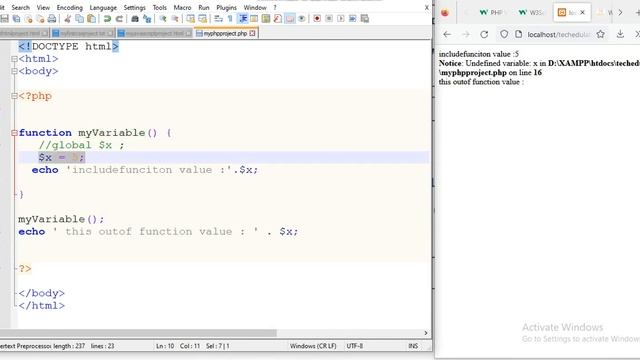Screen dimensions: 640x360
Task: Click the horizontal scrollbar right arrow
Action: (x=426, y=333)
